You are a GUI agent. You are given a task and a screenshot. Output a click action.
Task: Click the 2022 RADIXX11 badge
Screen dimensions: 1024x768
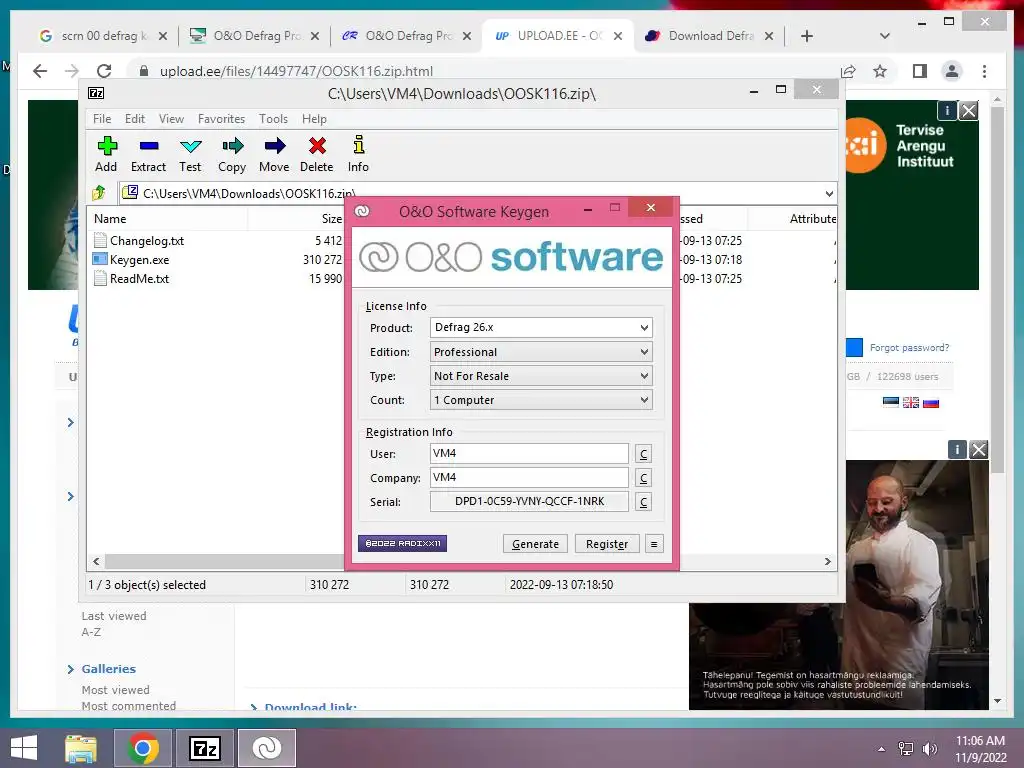pyautogui.click(x=402, y=543)
